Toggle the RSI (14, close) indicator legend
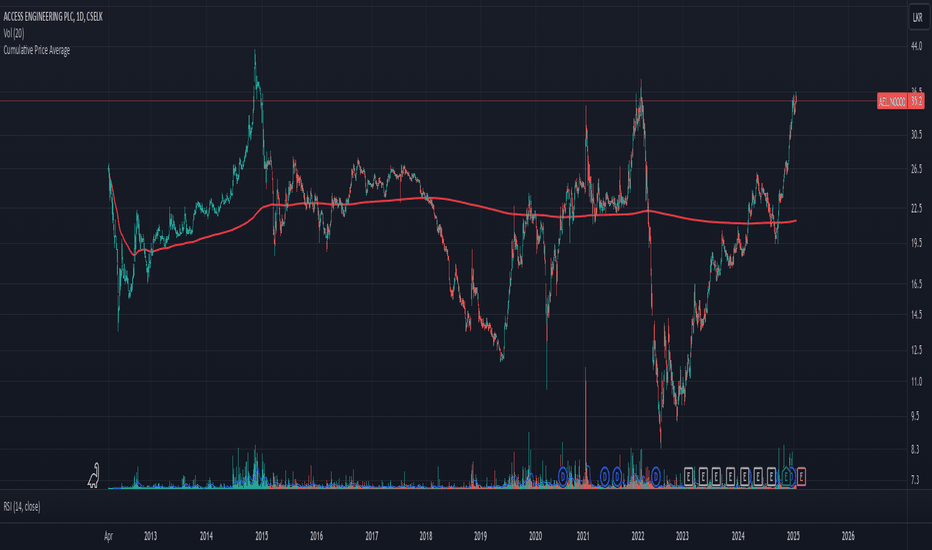 click(x=22, y=507)
